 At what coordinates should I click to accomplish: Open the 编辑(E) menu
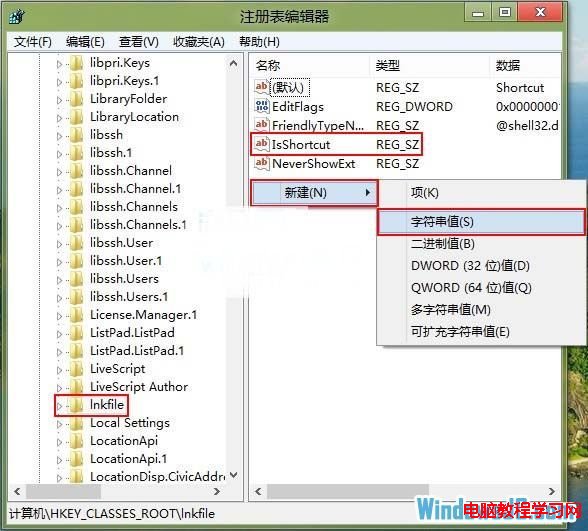[x=85, y=42]
